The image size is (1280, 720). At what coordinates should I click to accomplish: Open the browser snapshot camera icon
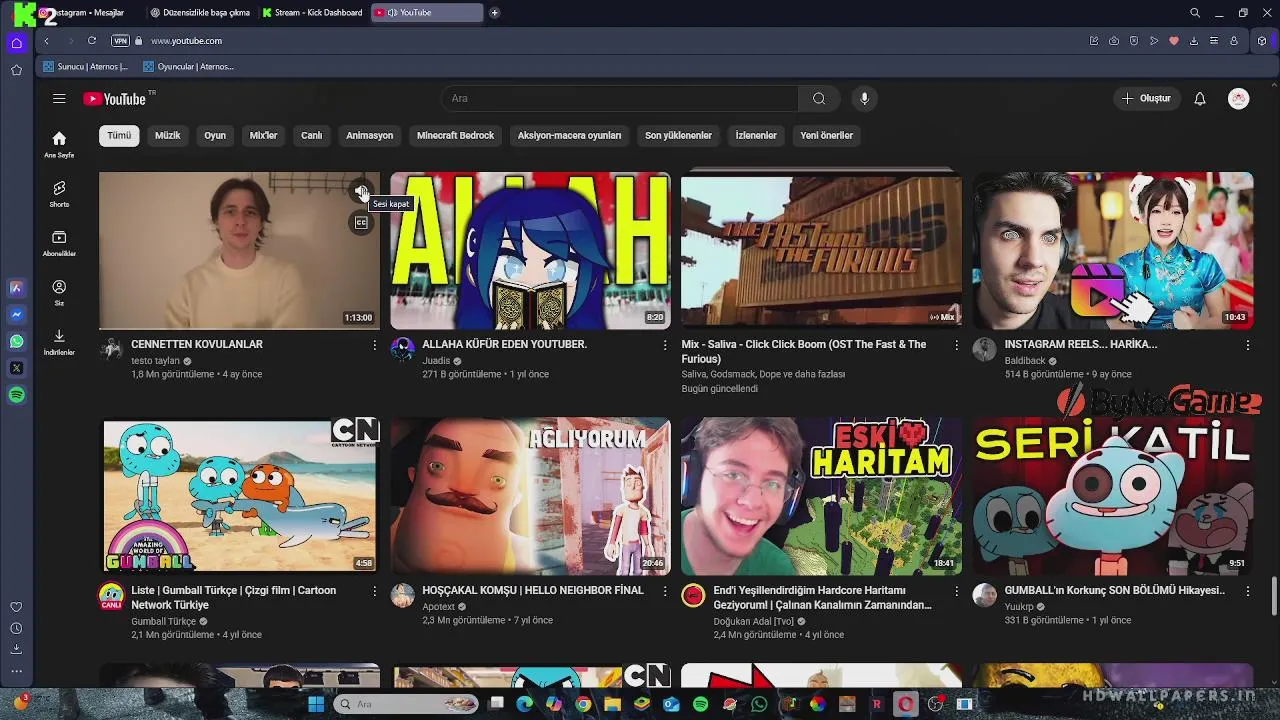1114,41
